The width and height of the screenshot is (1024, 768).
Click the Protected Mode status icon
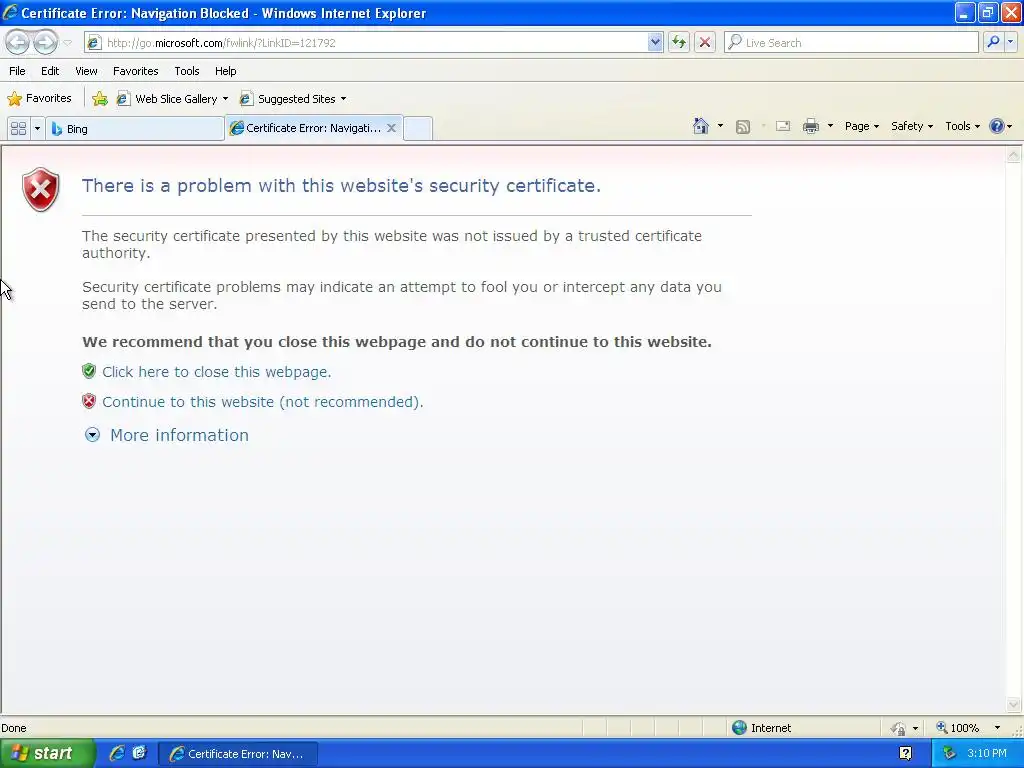(899, 728)
